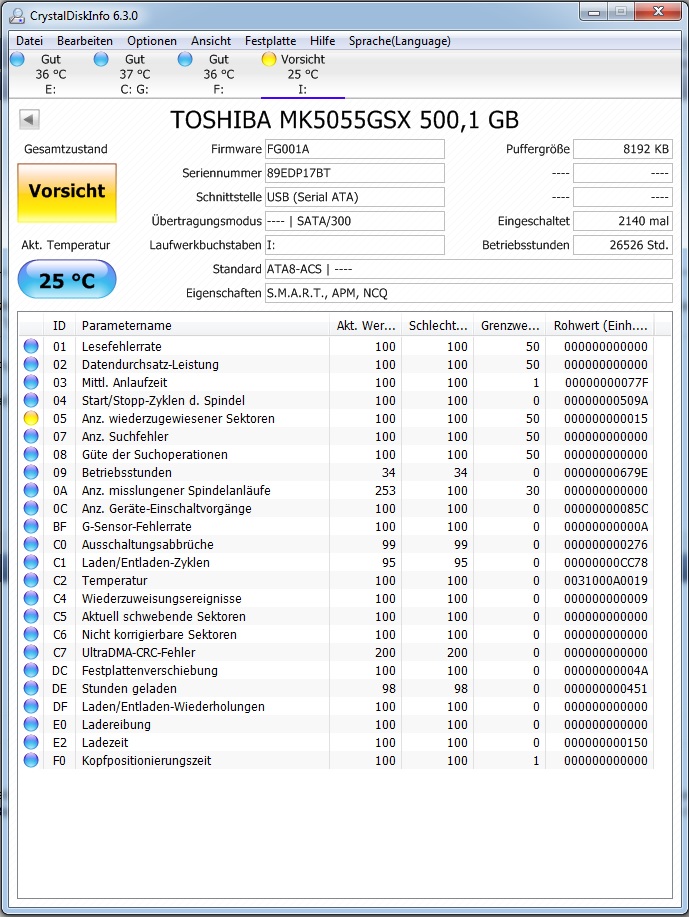
Task: Click the Parametername column header
Action: click(x=202, y=326)
